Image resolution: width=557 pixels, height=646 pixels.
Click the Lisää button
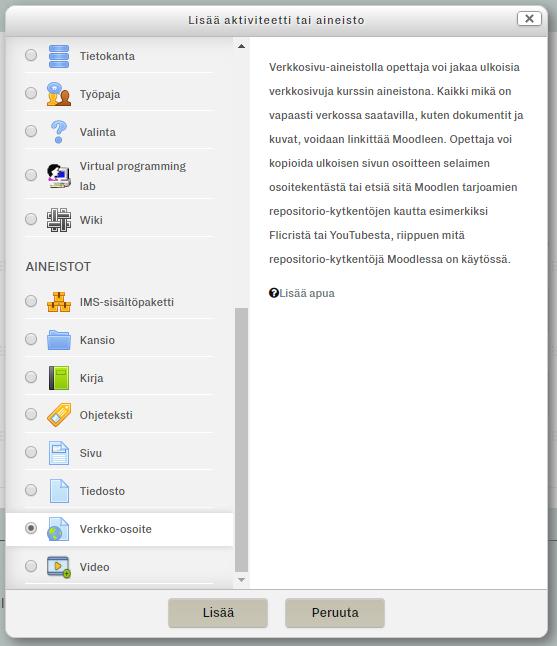(218, 613)
